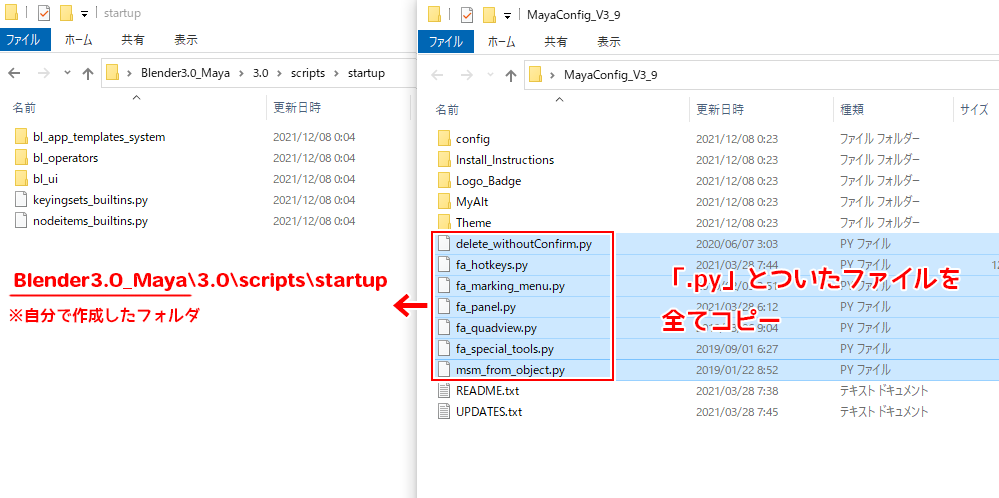Click the Back arrow in the MayaConfig_V3_9 window
Image resolution: width=999 pixels, height=498 pixels.
(x=436, y=75)
